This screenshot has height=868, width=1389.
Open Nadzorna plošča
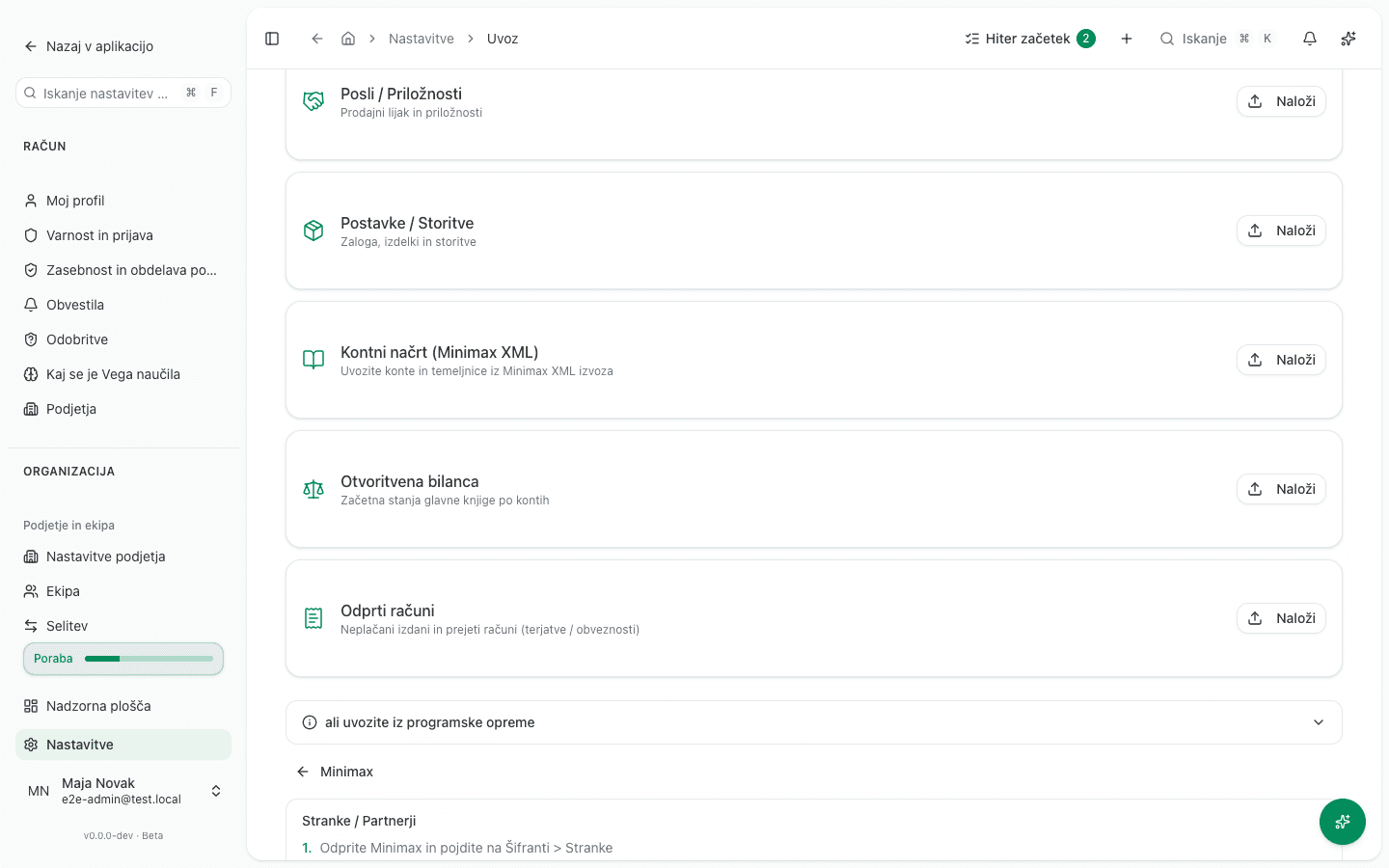(123, 706)
